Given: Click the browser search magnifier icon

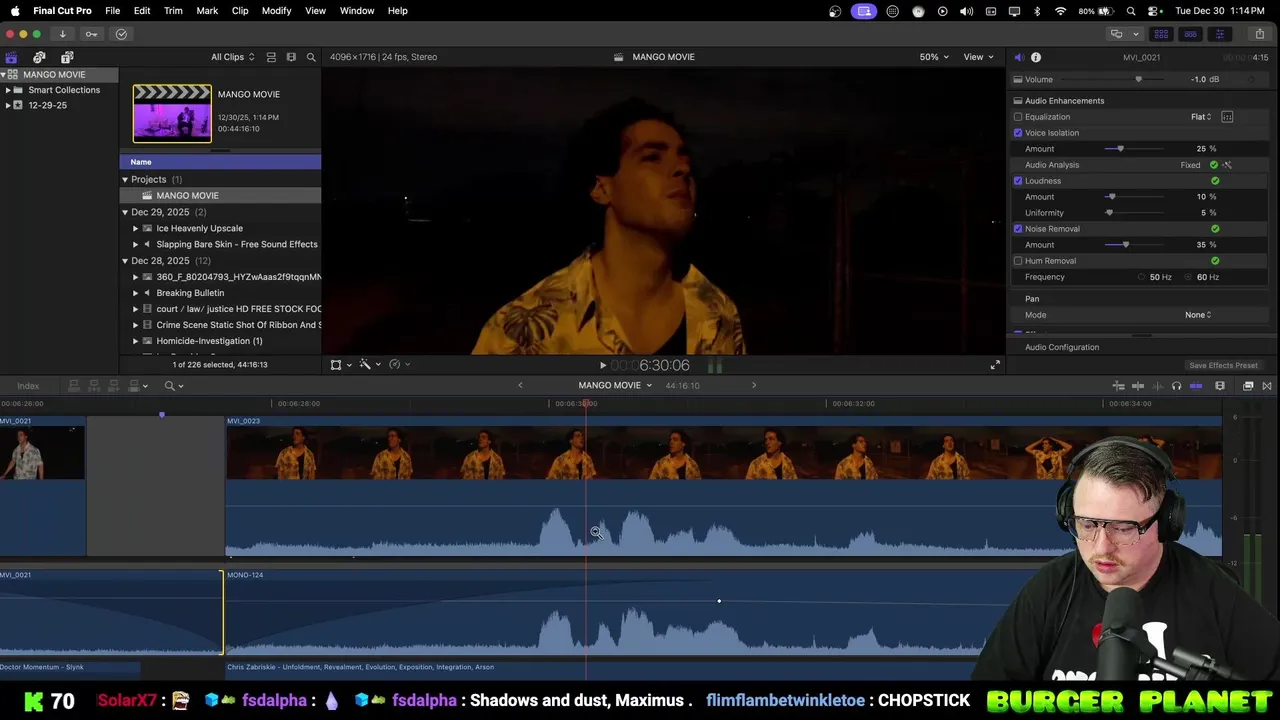Looking at the screenshot, I should coord(311,57).
